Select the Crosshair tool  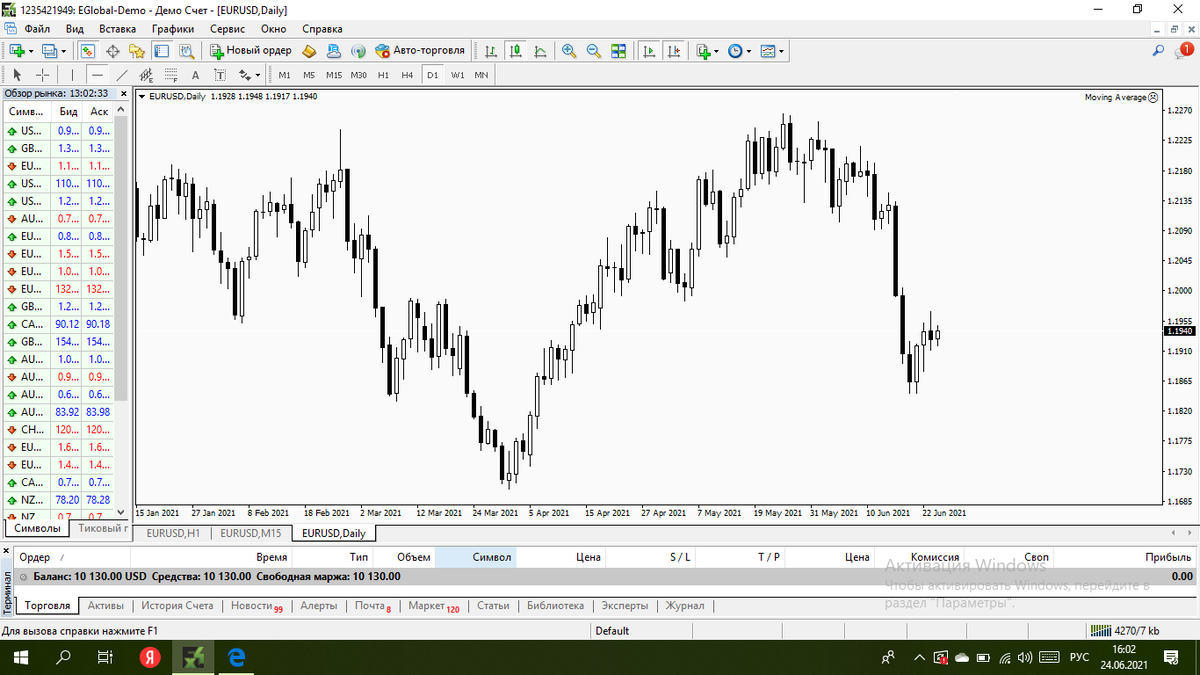coord(43,74)
